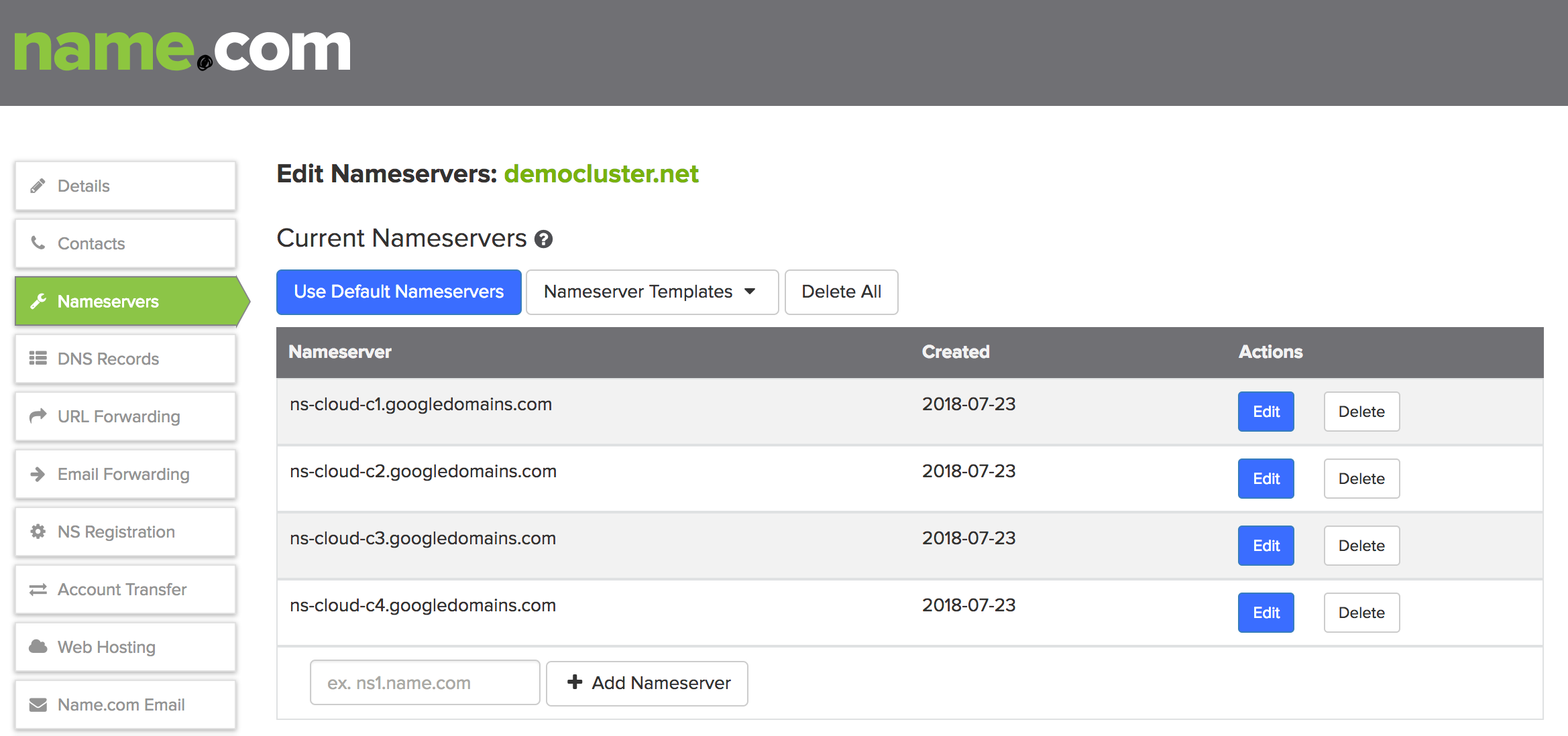Click the Nameserver column header
The width and height of the screenshot is (1568, 736).
pos(339,352)
